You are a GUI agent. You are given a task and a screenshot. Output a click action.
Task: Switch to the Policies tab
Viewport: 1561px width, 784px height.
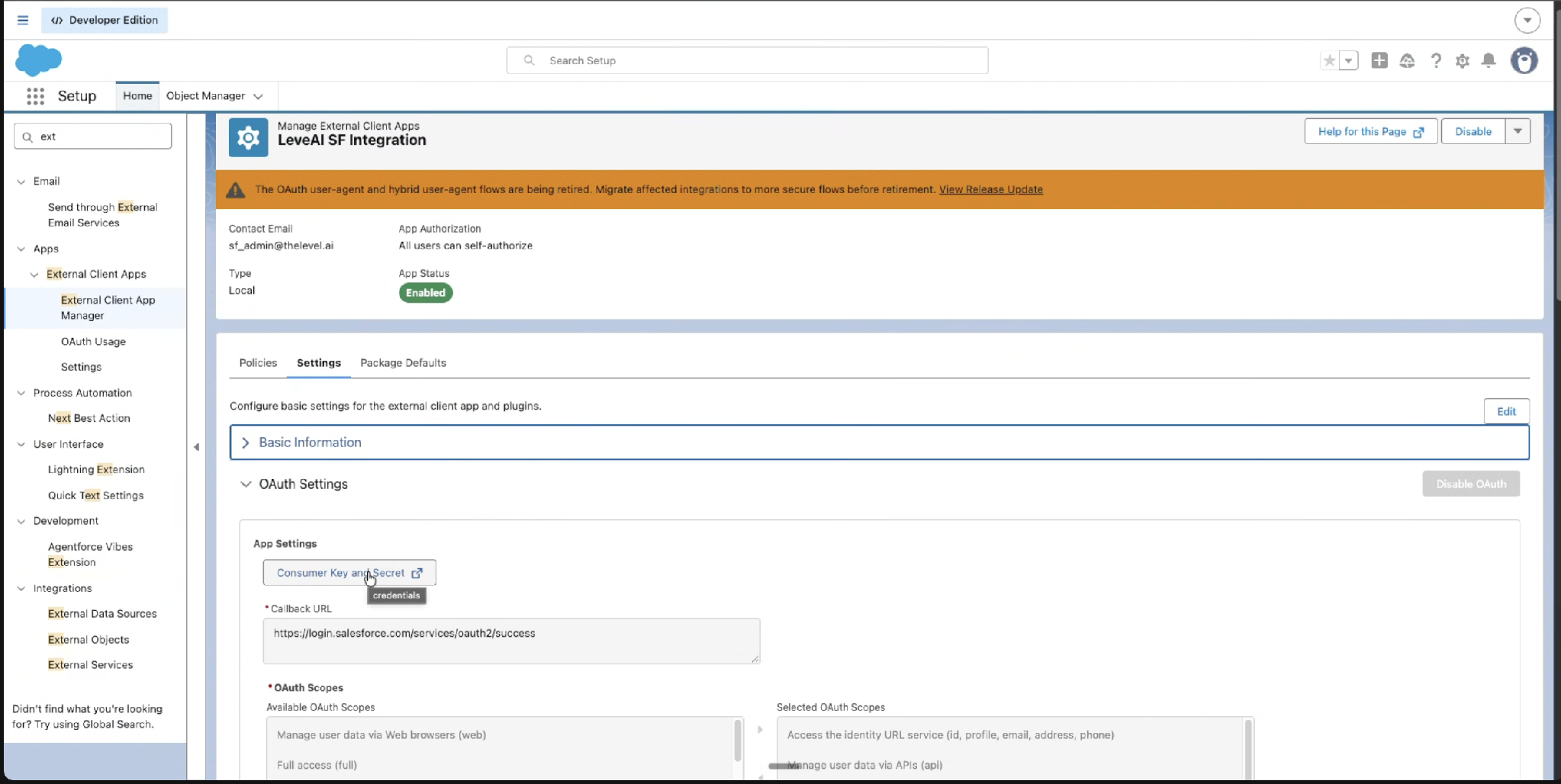click(x=258, y=363)
